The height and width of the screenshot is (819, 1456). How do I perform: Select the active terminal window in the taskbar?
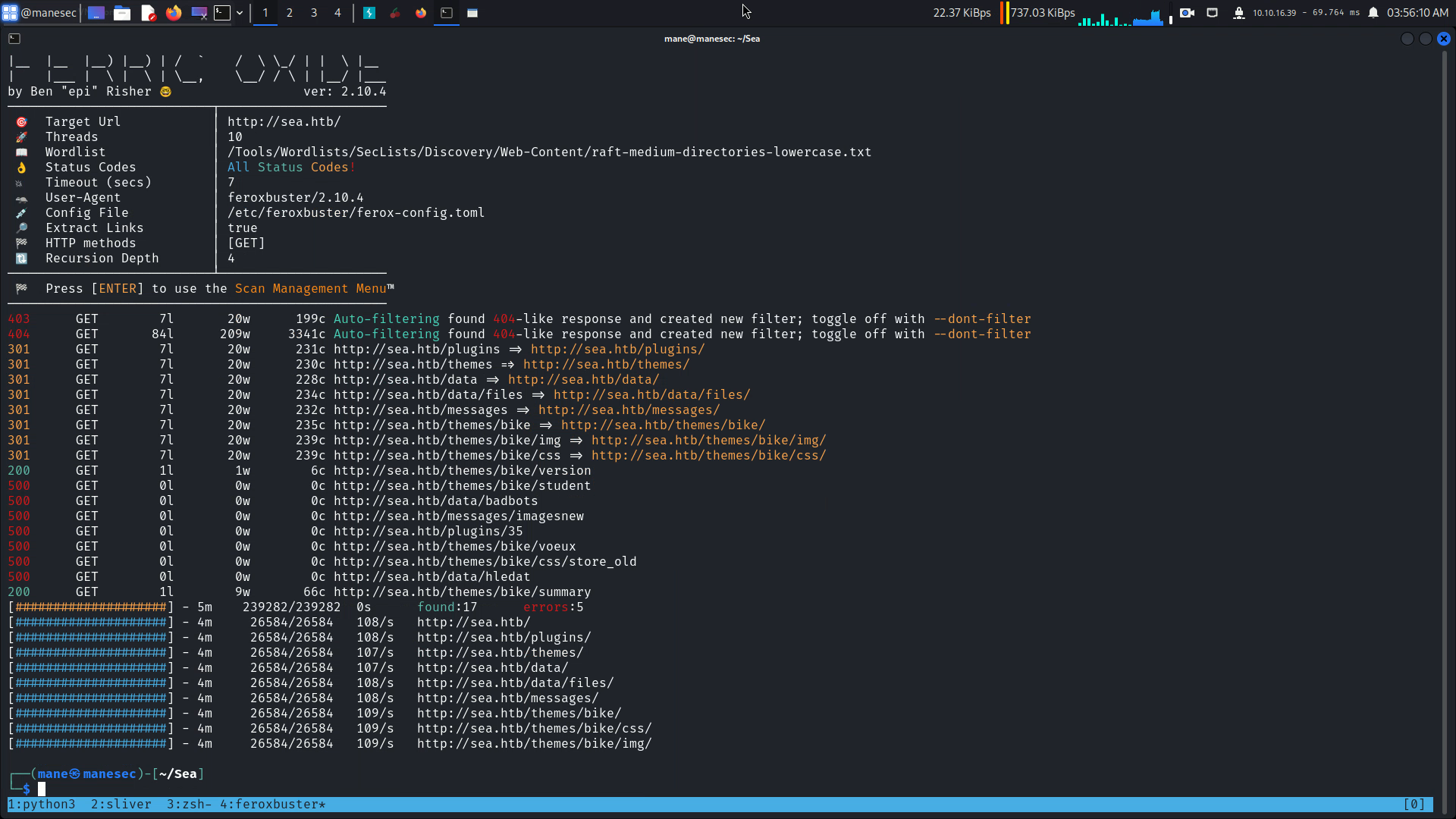pyautogui.click(x=447, y=13)
